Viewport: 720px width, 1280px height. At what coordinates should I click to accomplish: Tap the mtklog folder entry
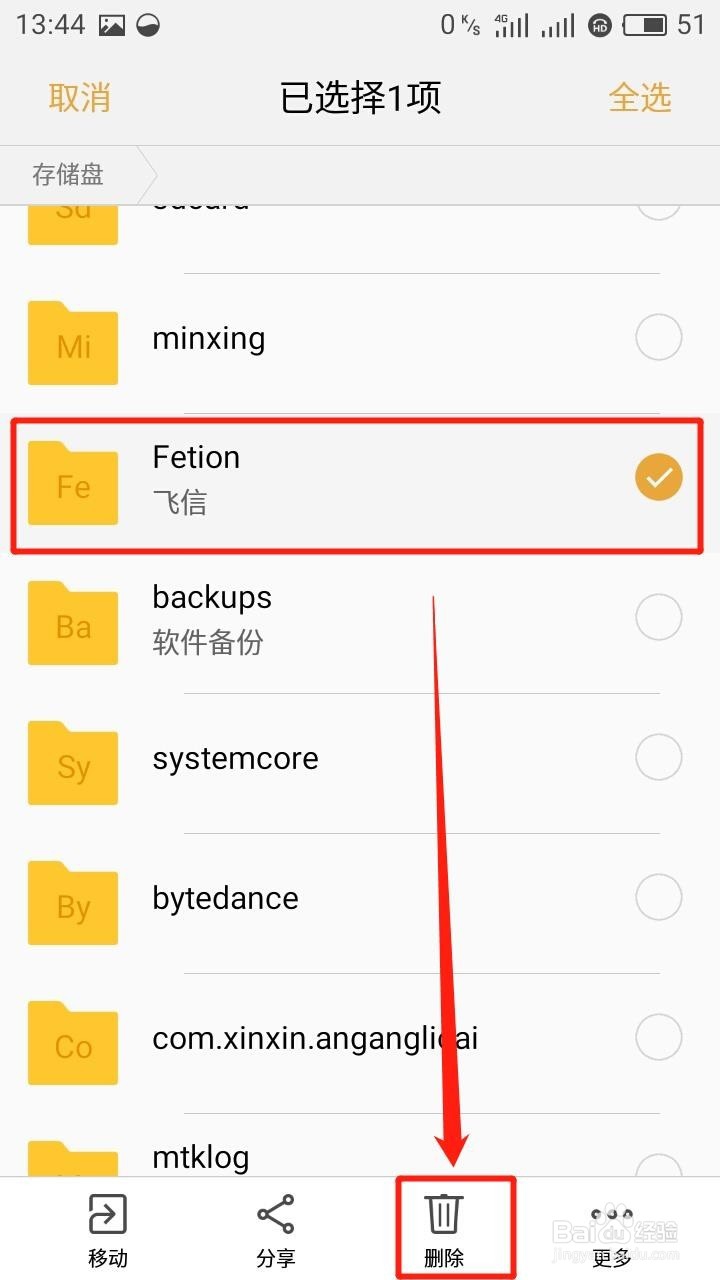[x=201, y=1158]
